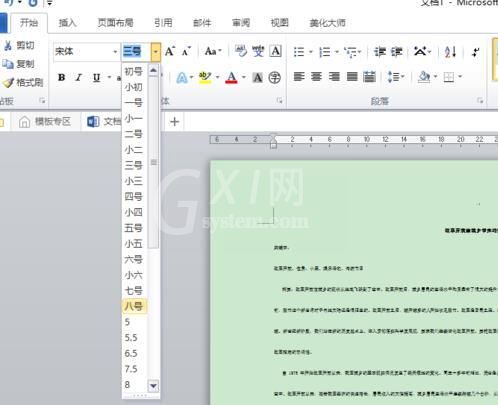Select font size 小初
The height and width of the screenshot is (405, 498).
[135, 87]
